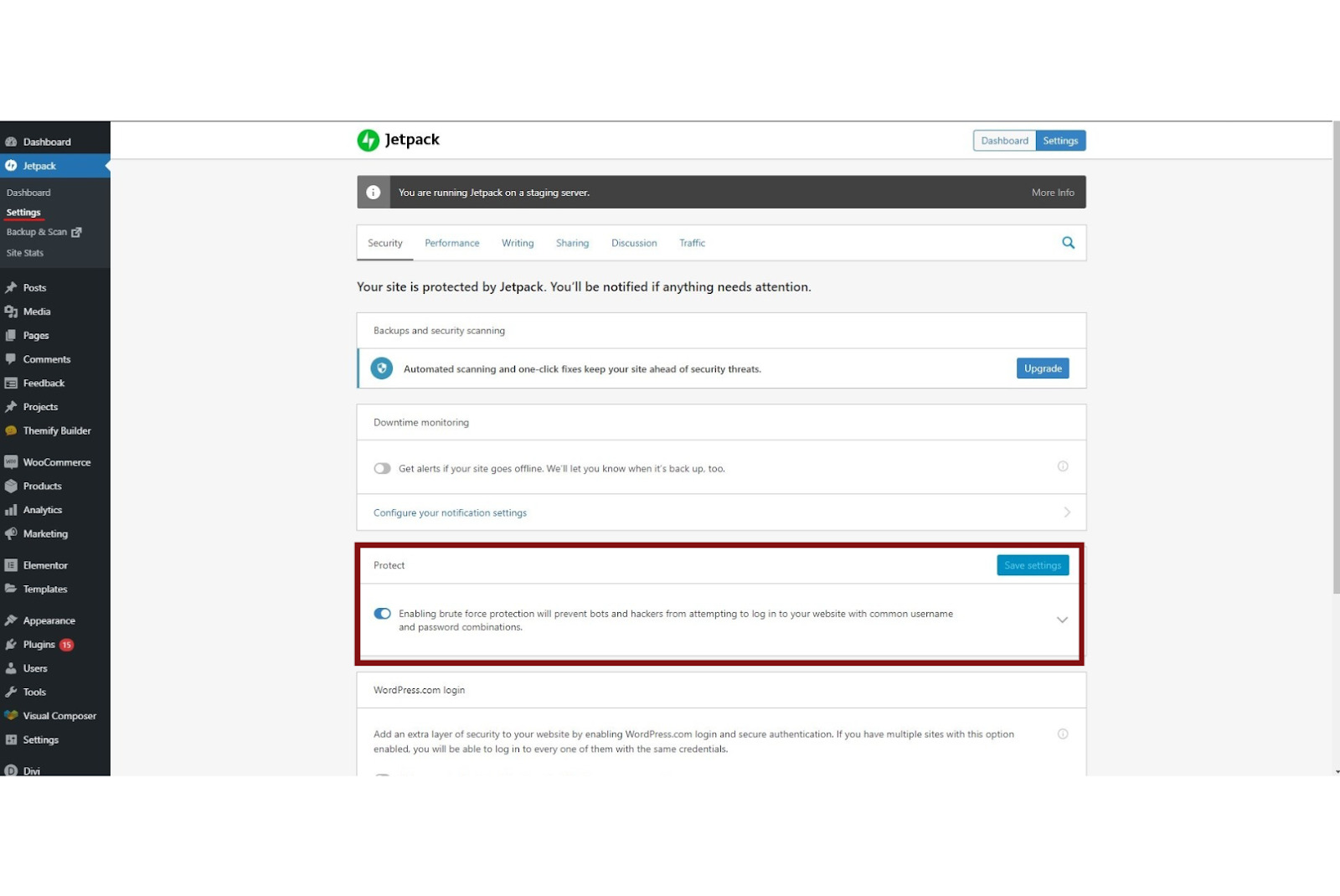Click the shield icon in security scanning
This screenshot has height=896, width=1340.
(382, 368)
